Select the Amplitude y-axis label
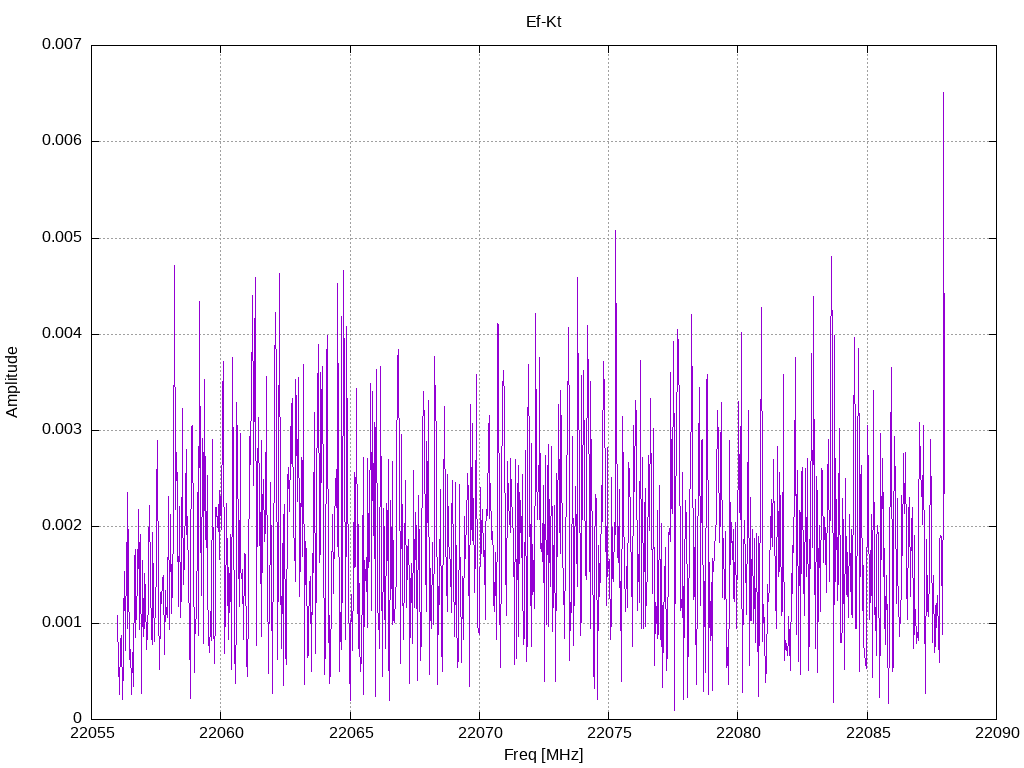The width and height of the screenshot is (1024, 768). pos(12,381)
